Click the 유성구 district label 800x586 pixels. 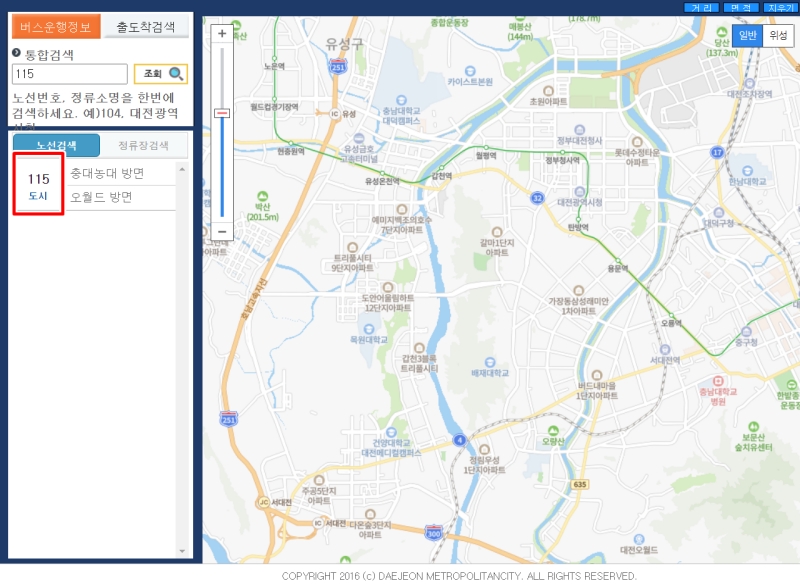pos(344,44)
